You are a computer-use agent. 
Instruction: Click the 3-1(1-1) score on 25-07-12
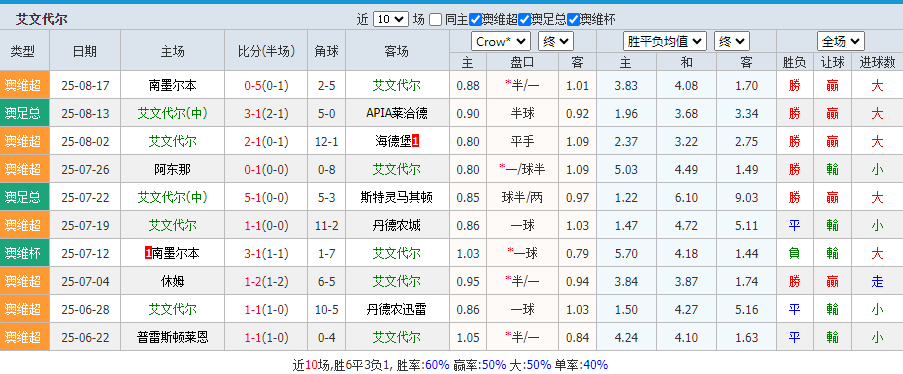point(266,253)
